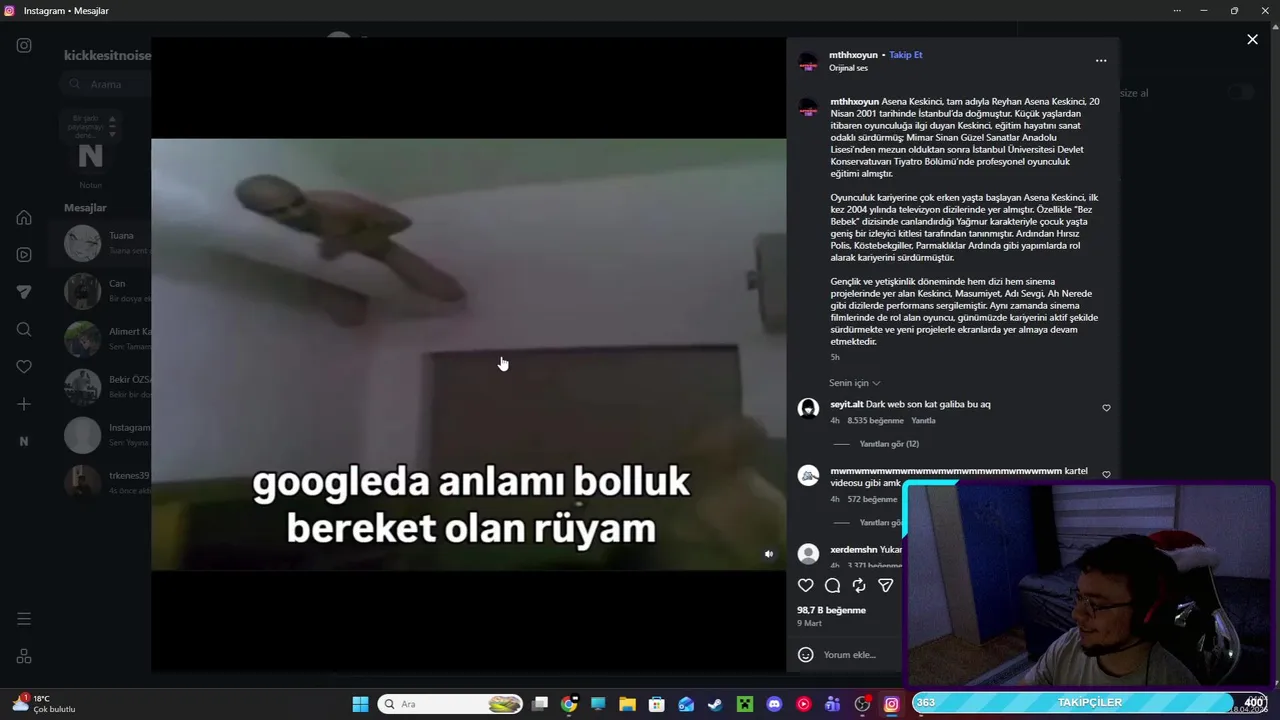Open Microsoft Store from the taskbar
The width and height of the screenshot is (1280, 720).
[x=657, y=704]
